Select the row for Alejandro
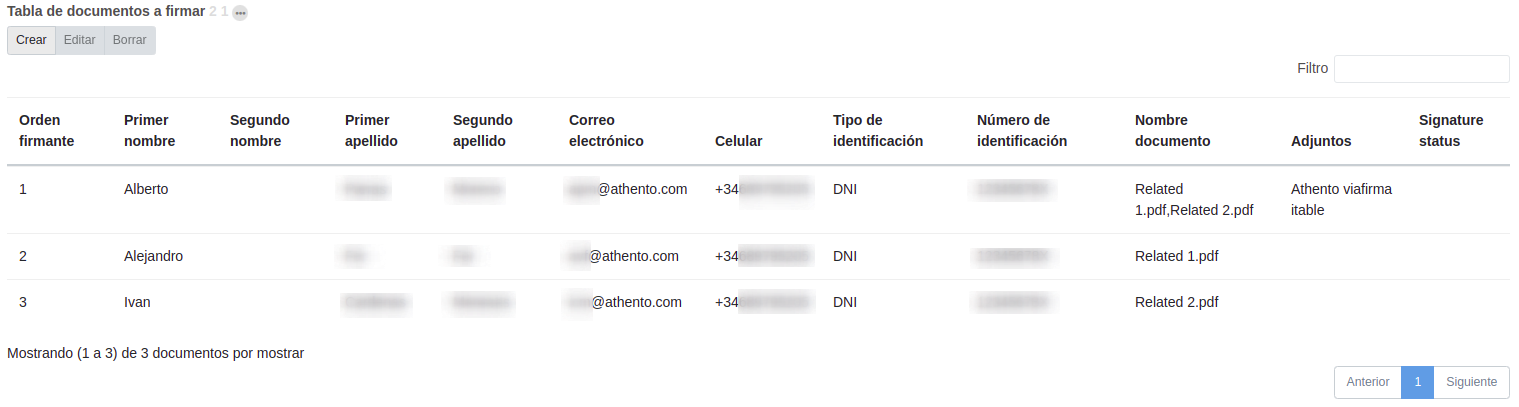Viewport: 1519px width, 407px height. [153, 256]
